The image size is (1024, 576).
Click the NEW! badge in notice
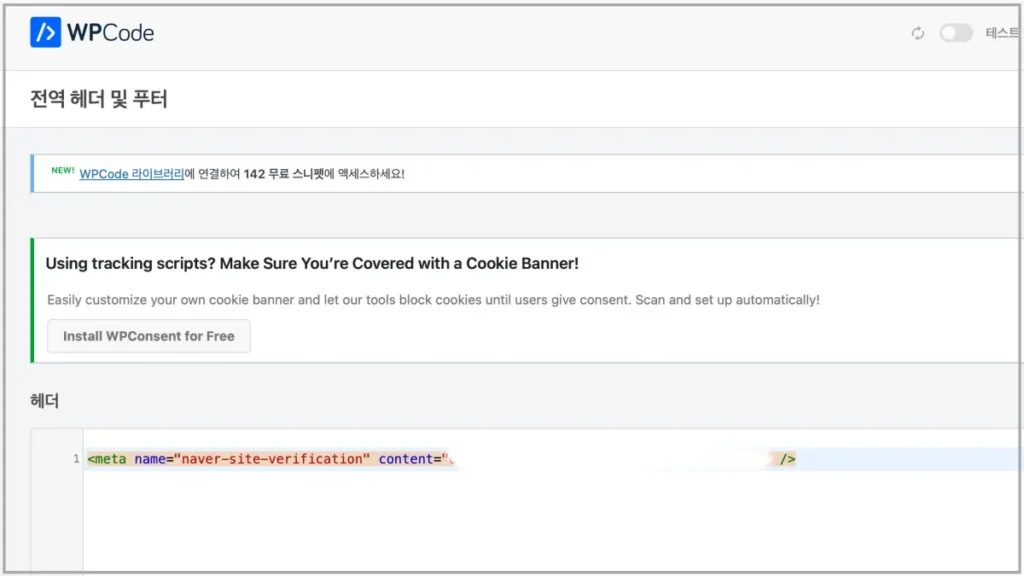(63, 170)
